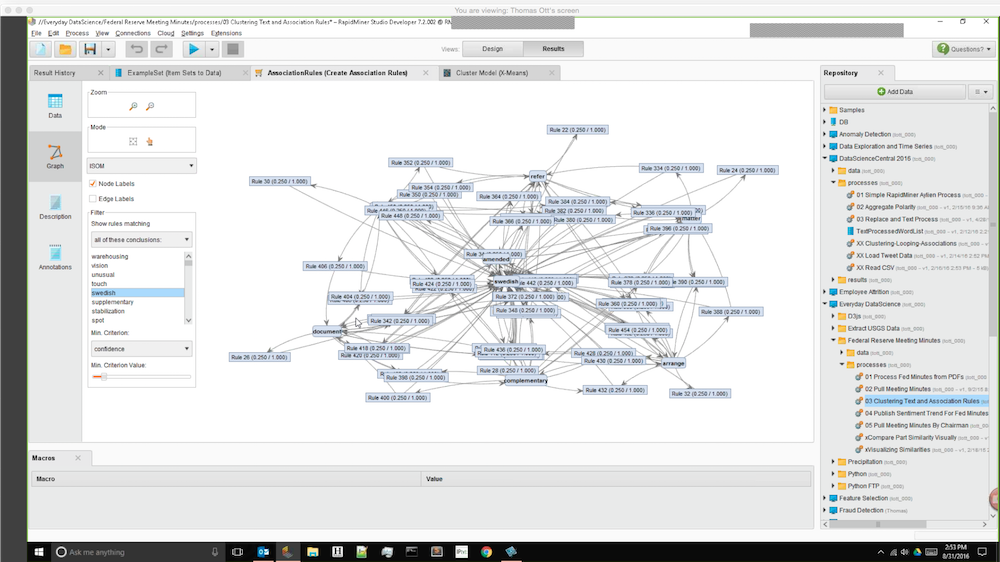Open Outlook from the taskbar
This screenshot has width=1000, height=562.
pyautogui.click(x=263, y=552)
